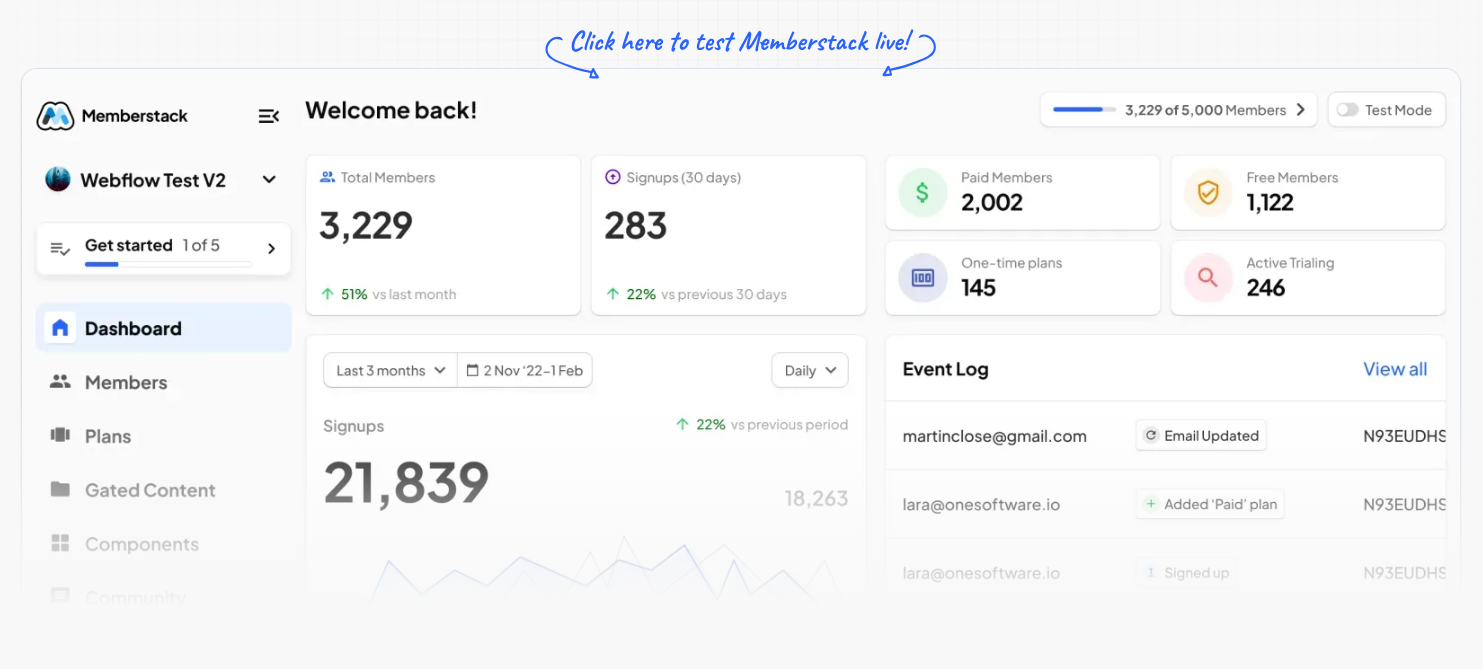Open the Dashboard menu item
Viewport: 1483px width, 669px height.
[x=164, y=328]
